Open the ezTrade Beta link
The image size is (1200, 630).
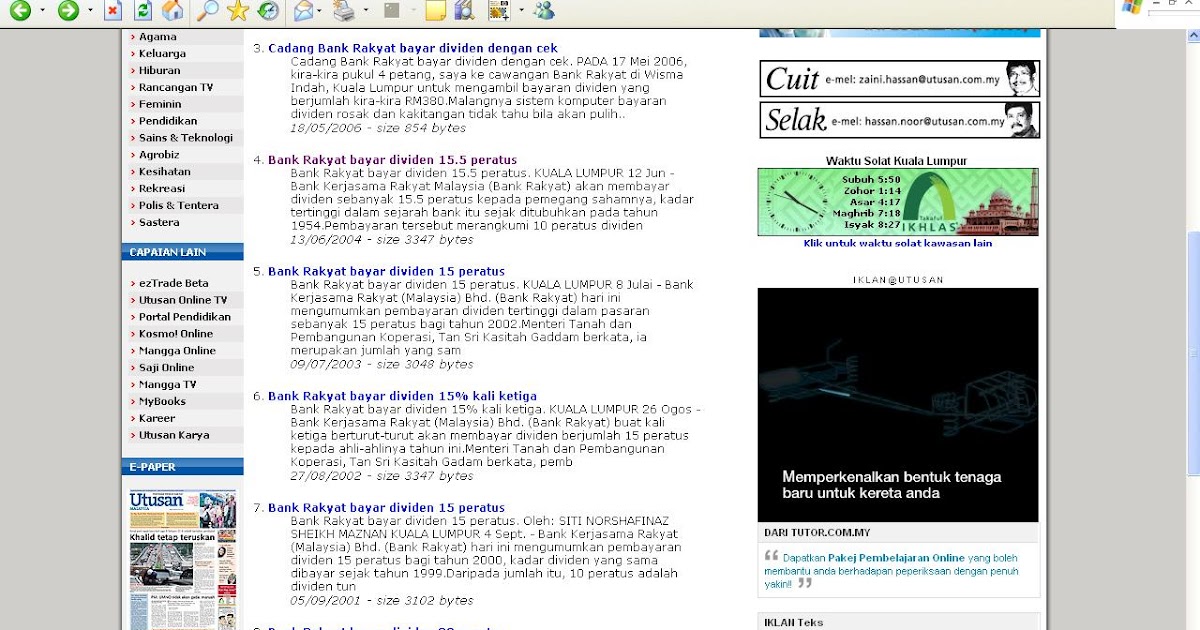174,283
